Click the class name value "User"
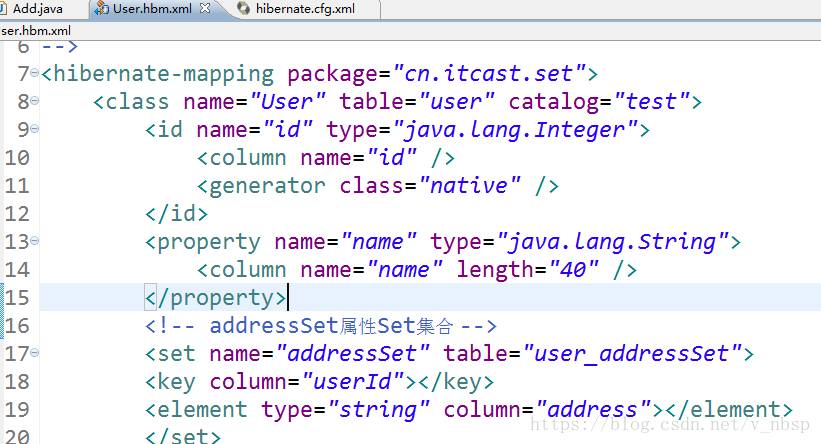 coord(287,101)
